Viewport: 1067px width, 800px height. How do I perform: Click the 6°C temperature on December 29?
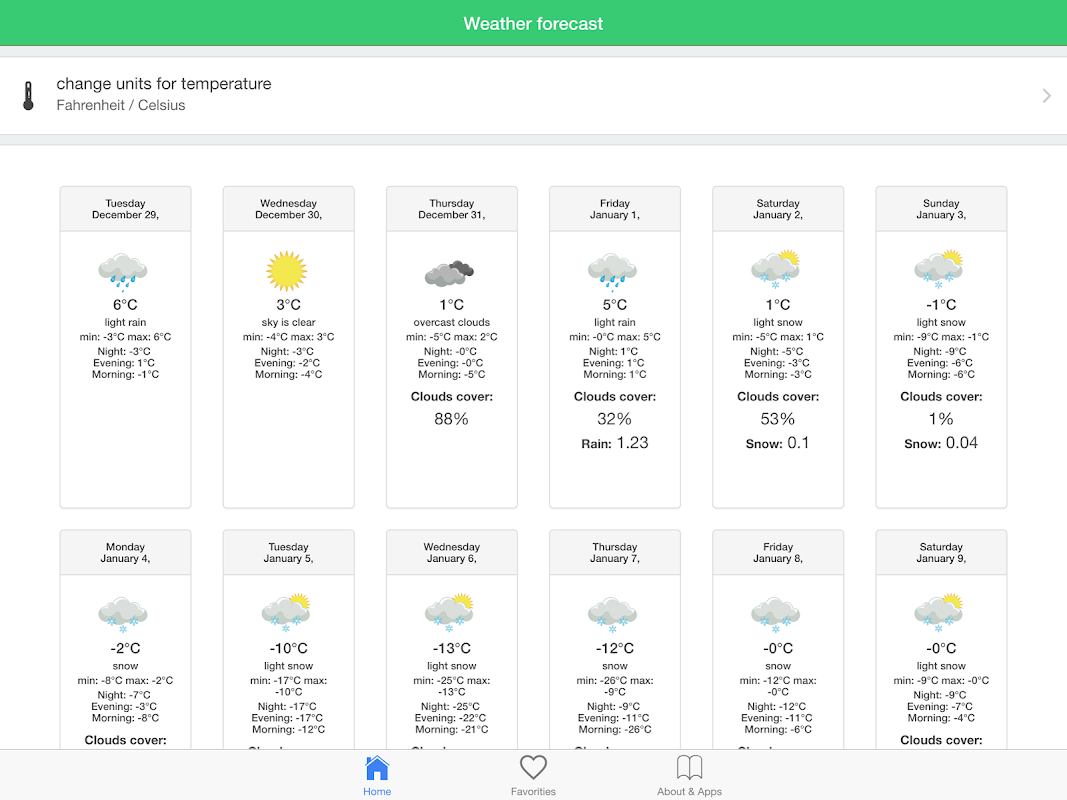pyautogui.click(x=125, y=305)
